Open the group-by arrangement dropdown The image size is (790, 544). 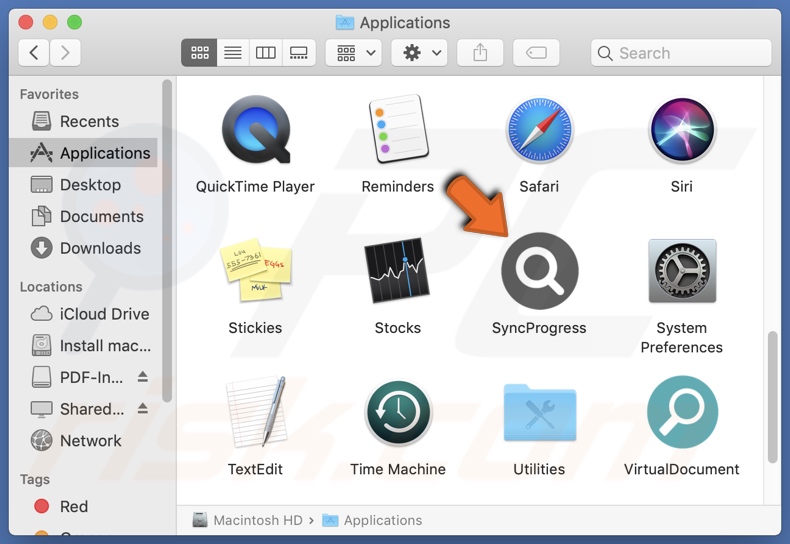[354, 52]
